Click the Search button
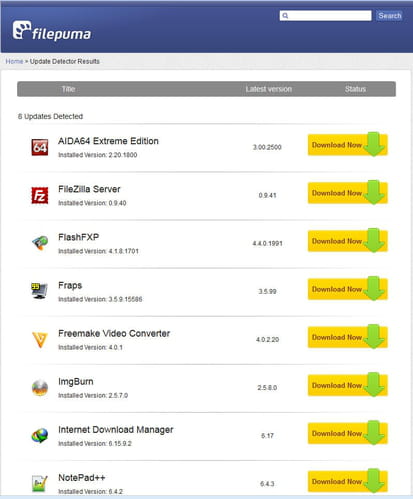The height and width of the screenshot is (499, 413). click(x=389, y=16)
